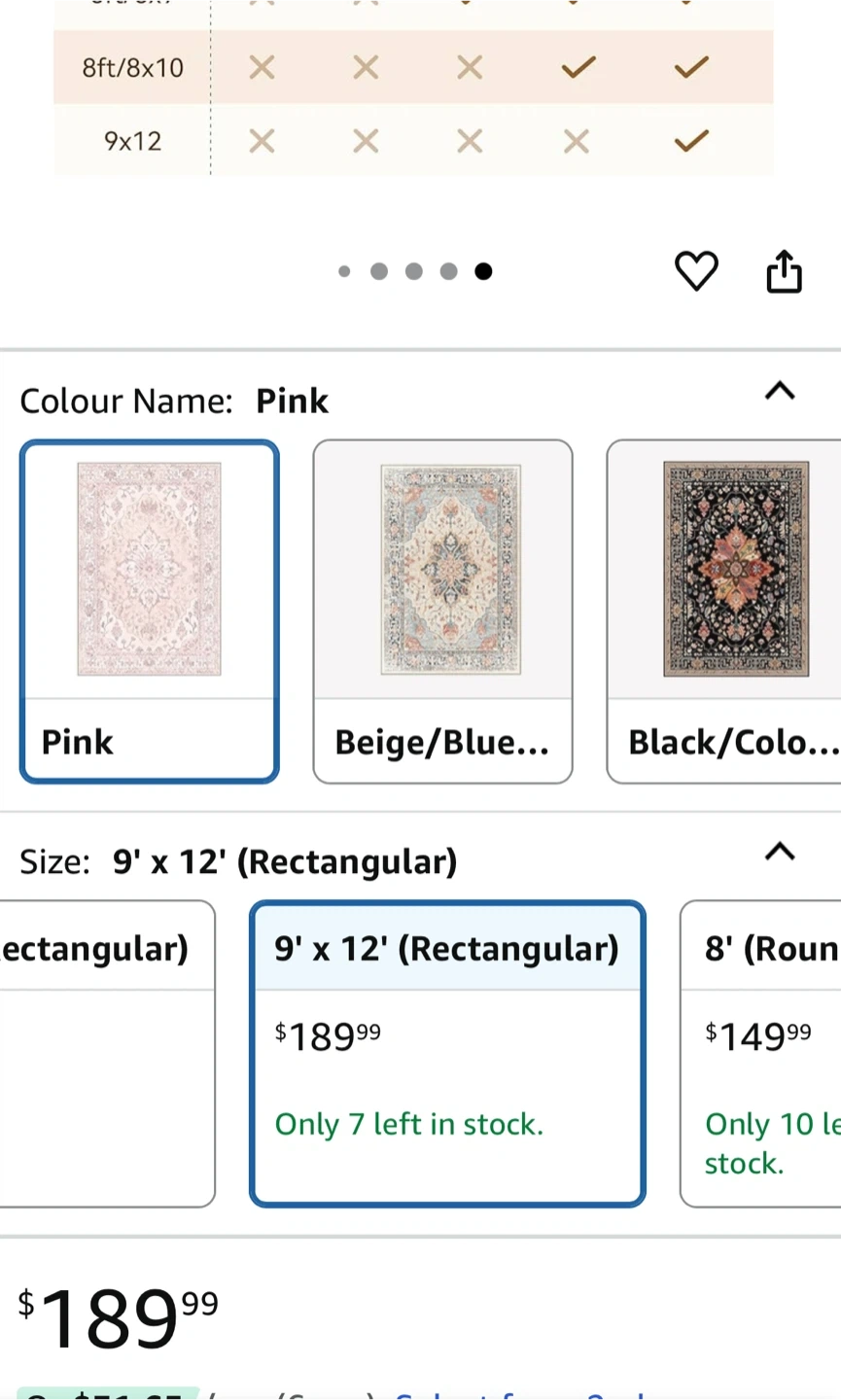Tap the checkmark in the 9x12 row
The image size is (841, 1400).
point(690,141)
